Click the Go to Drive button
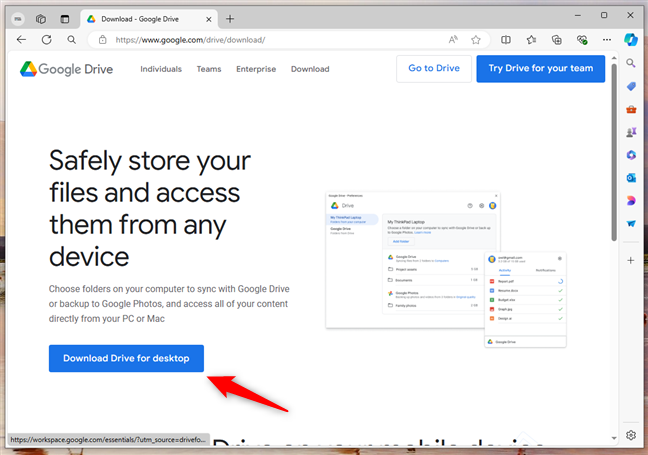This screenshot has height=455, width=648. click(434, 69)
